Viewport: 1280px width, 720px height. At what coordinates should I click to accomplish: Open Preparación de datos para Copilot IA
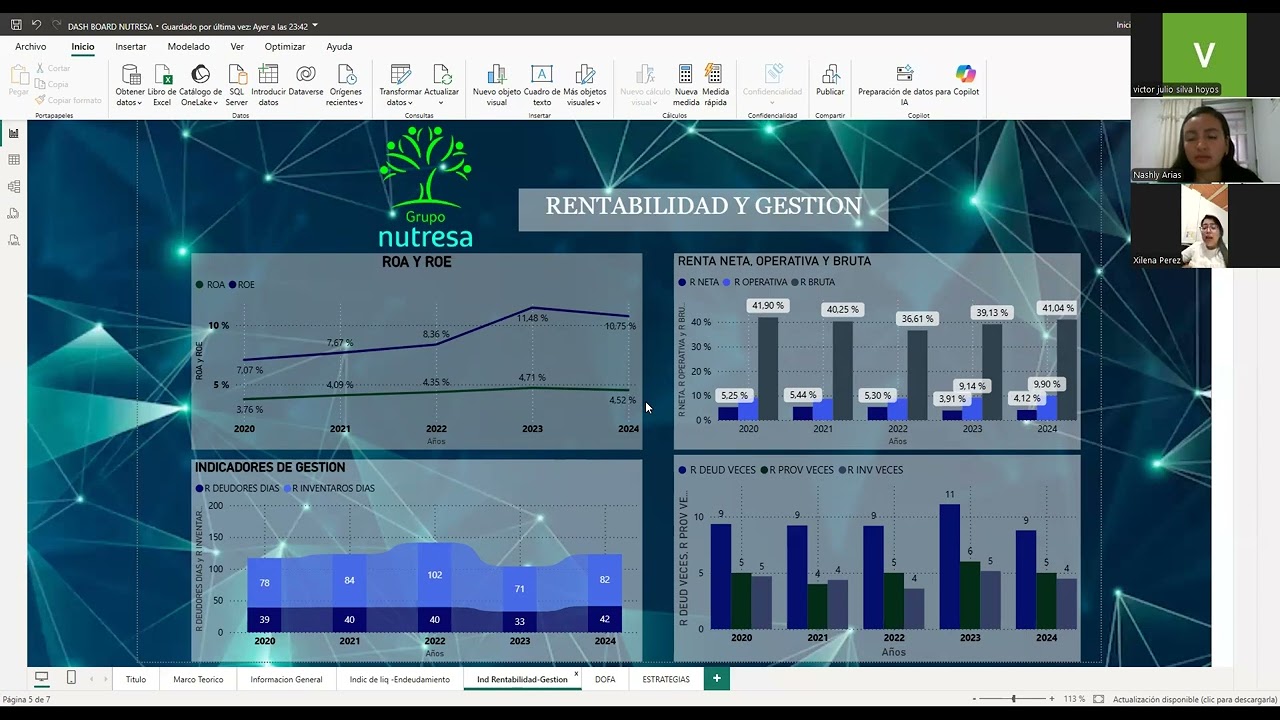click(x=904, y=85)
